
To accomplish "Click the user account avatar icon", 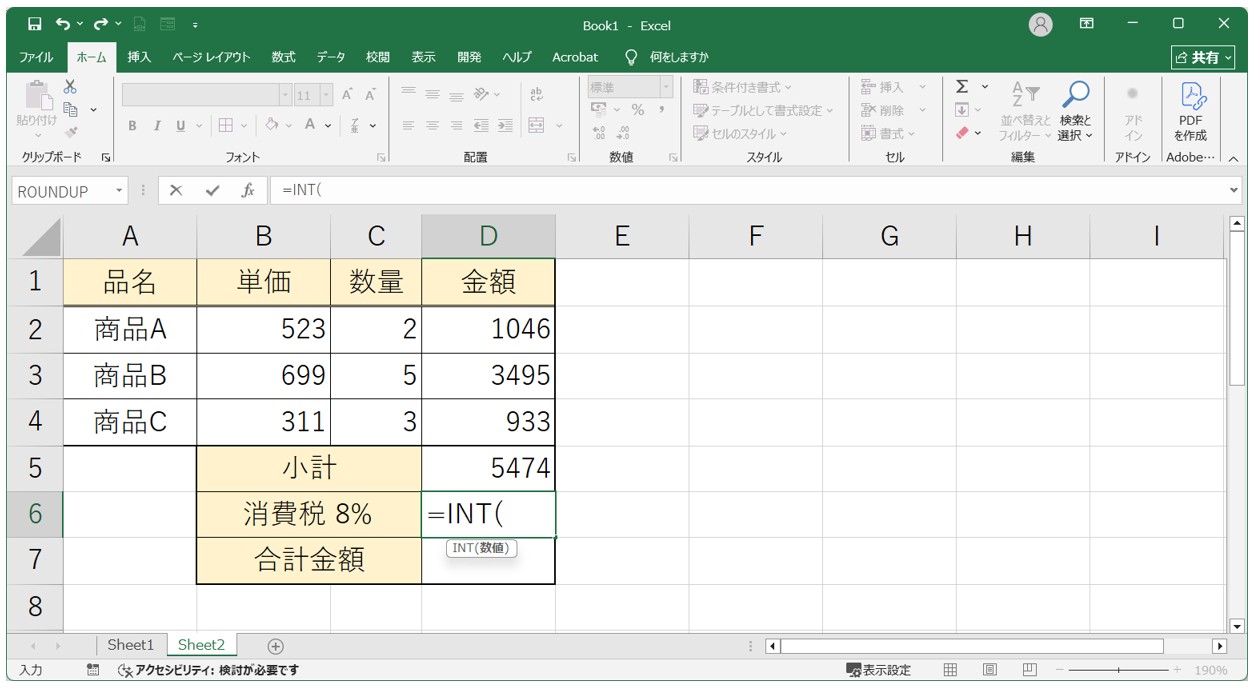I will pyautogui.click(x=1041, y=25).
